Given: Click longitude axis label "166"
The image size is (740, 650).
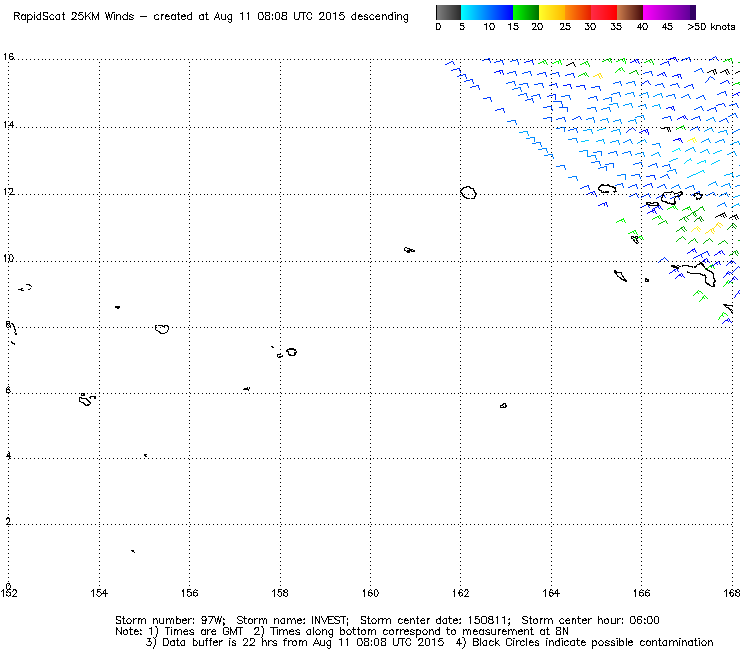Looking at the screenshot, I should pyautogui.click(x=641, y=593).
